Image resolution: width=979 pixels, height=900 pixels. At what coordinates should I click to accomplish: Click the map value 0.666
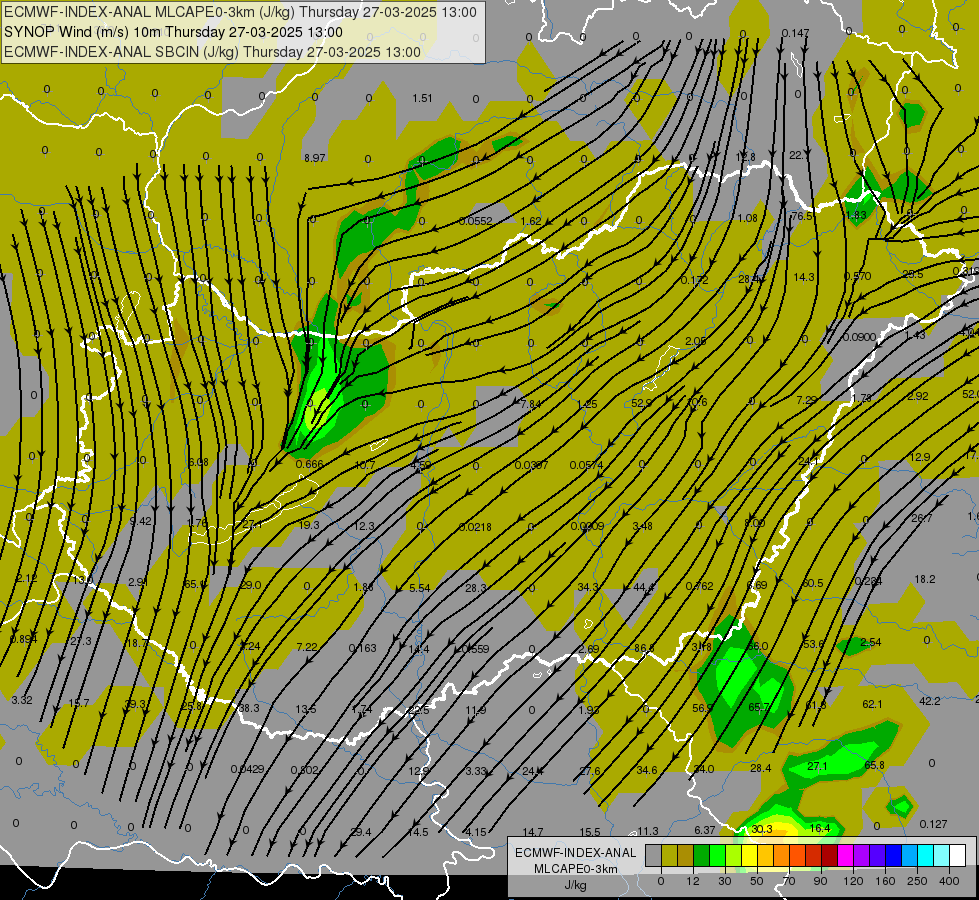(x=310, y=464)
